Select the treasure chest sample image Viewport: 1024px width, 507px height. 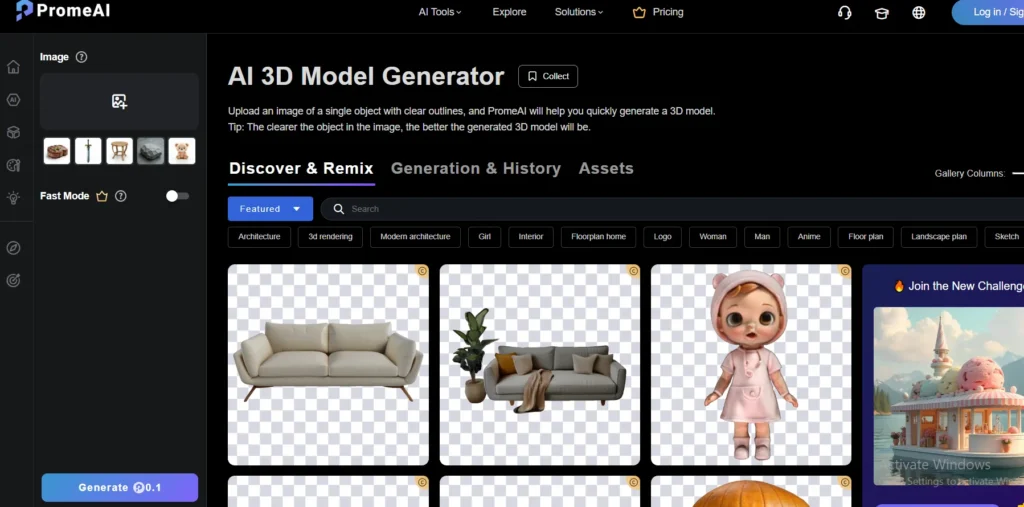(x=57, y=151)
